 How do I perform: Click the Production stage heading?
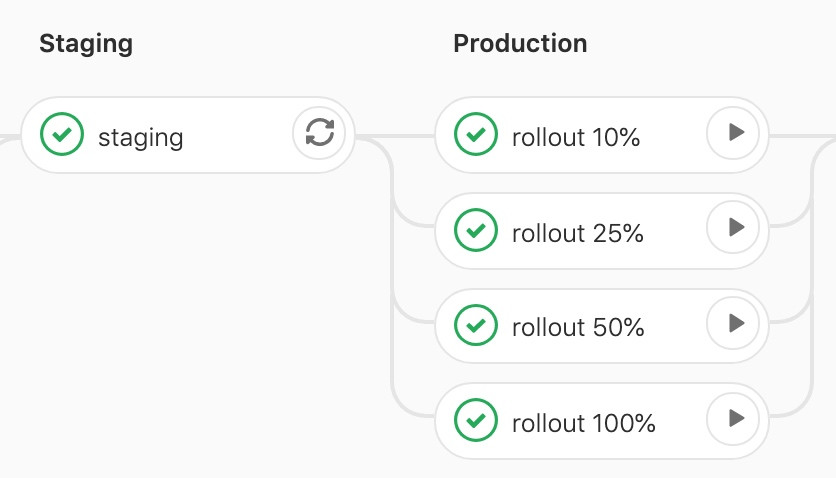[x=520, y=44]
